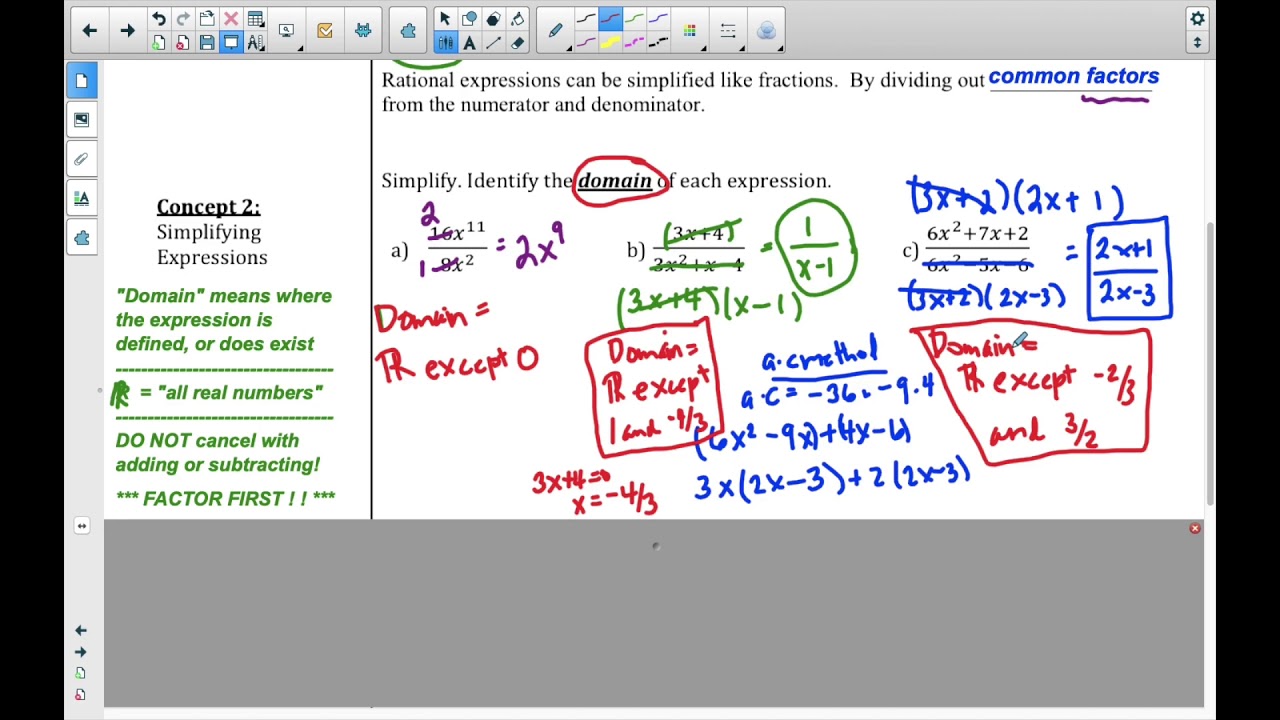Viewport: 1280px width, 720px height.
Task: Choose the Fill paint bucket tool
Action: tap(517, 19)
